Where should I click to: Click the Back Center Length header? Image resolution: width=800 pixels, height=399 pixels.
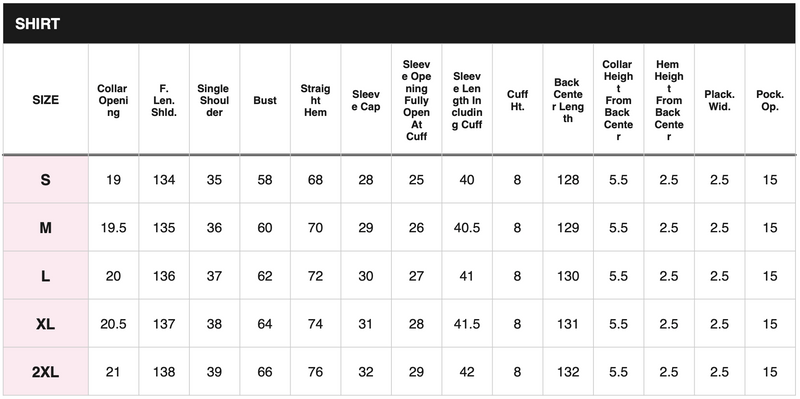tap(568, 100)
